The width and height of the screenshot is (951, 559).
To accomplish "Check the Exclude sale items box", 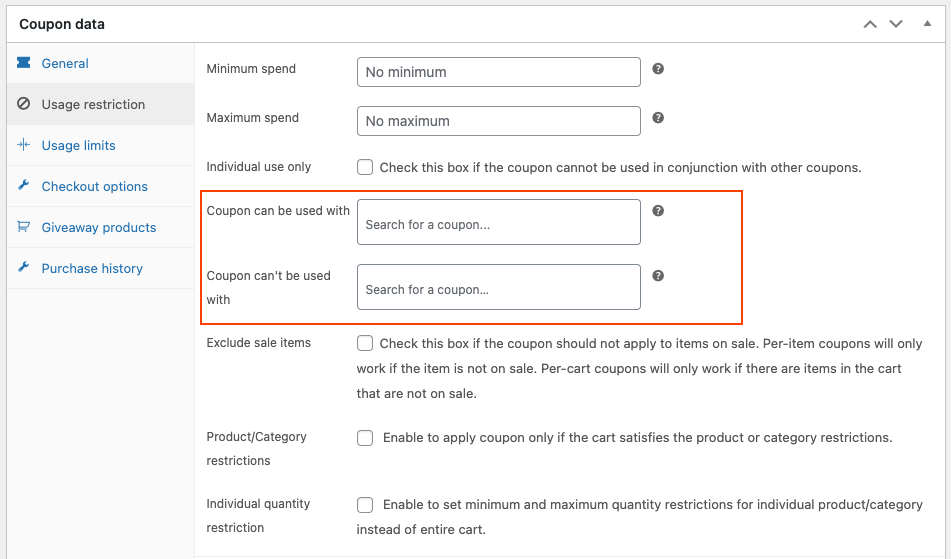I will (x=365, y=343).
